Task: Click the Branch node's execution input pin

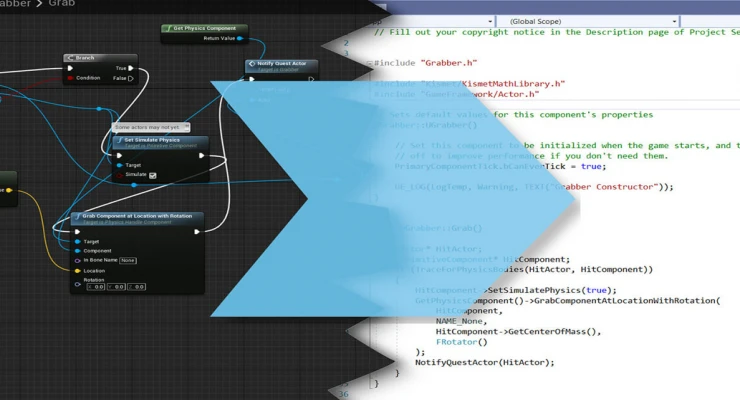Action: point(70,68)
